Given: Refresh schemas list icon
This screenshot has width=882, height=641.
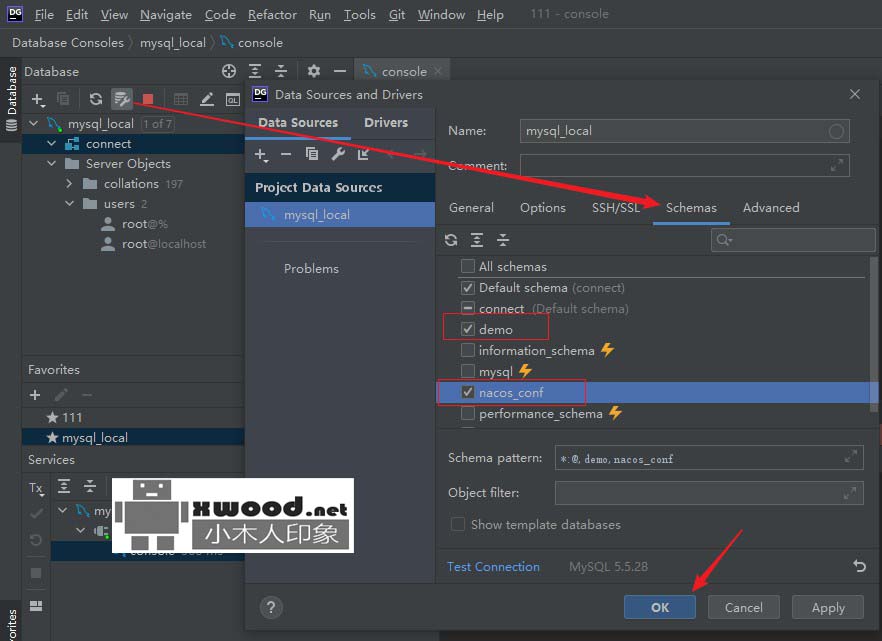Looking at the screenshot, I should (x=451, y=241).
